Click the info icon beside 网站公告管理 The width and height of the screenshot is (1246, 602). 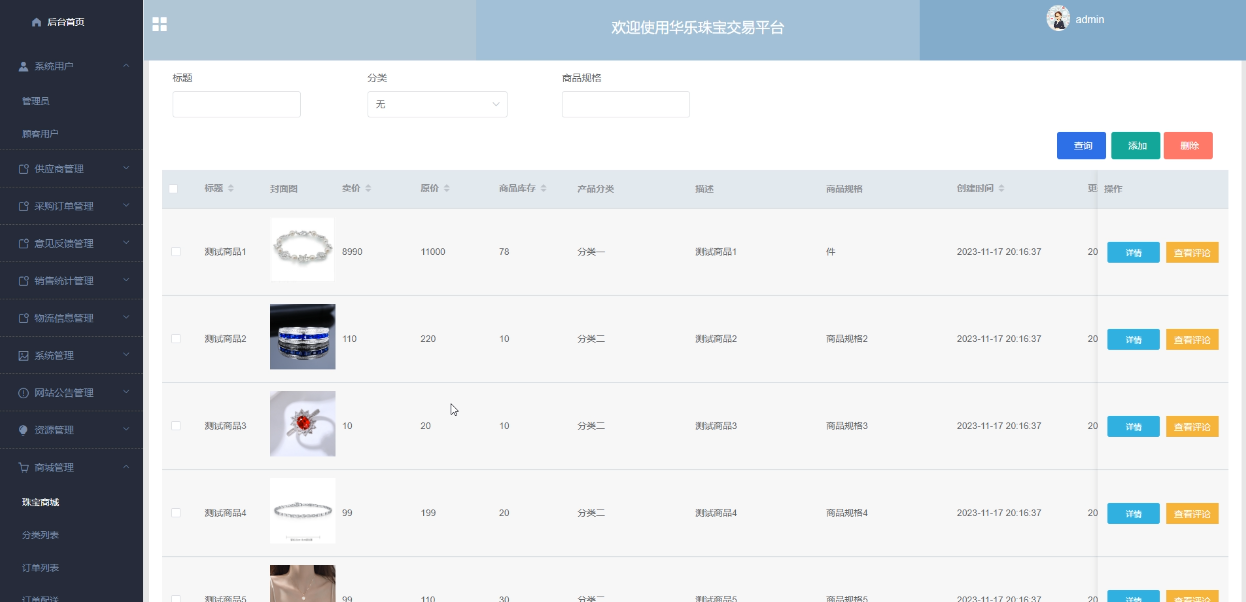(x=24, y=393)
